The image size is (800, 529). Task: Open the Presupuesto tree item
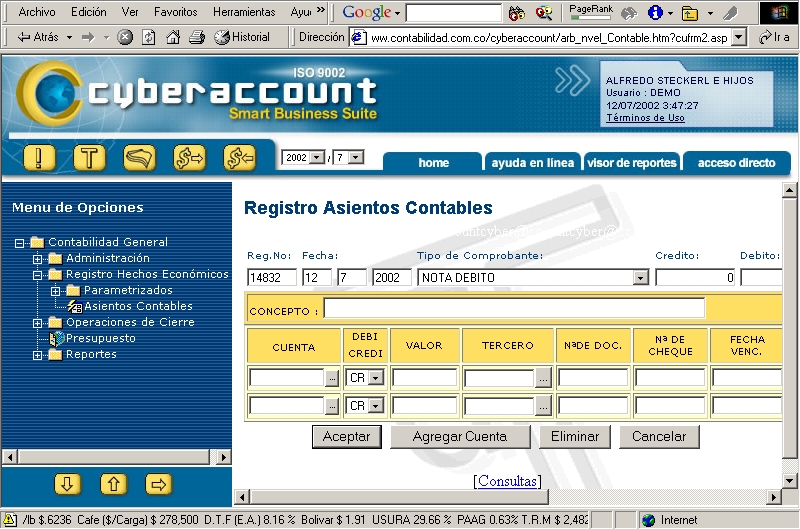[x=101, y=338]
